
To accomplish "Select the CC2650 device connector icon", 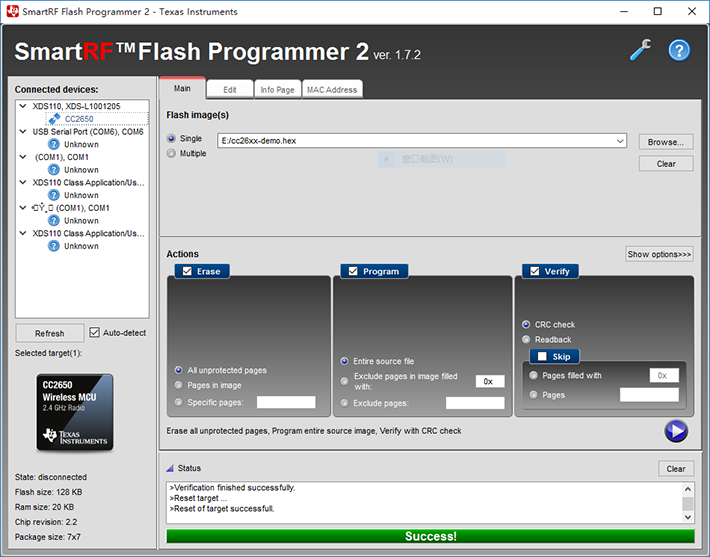I will [x=54, y=119].
